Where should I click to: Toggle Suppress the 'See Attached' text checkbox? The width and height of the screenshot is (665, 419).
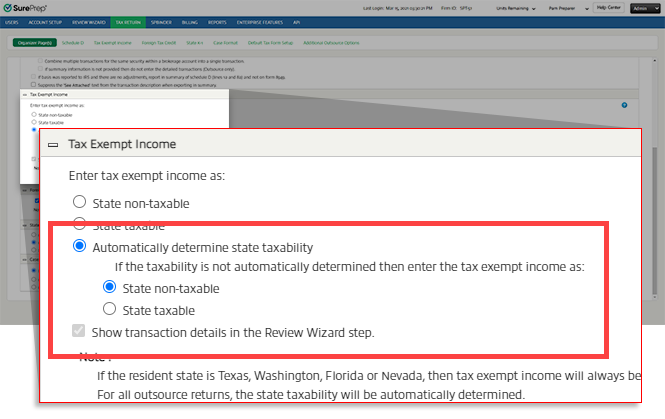point(34,85)
